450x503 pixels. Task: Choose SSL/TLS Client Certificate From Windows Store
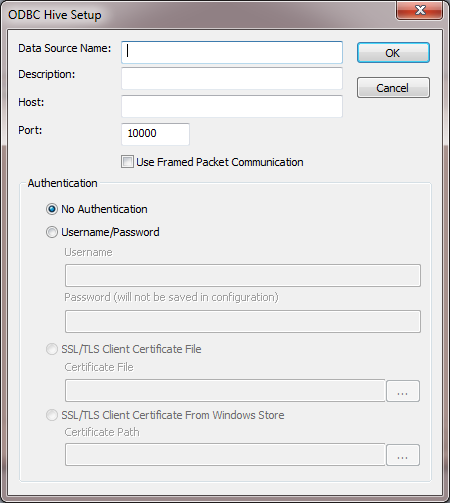click(x=52, y=415)
